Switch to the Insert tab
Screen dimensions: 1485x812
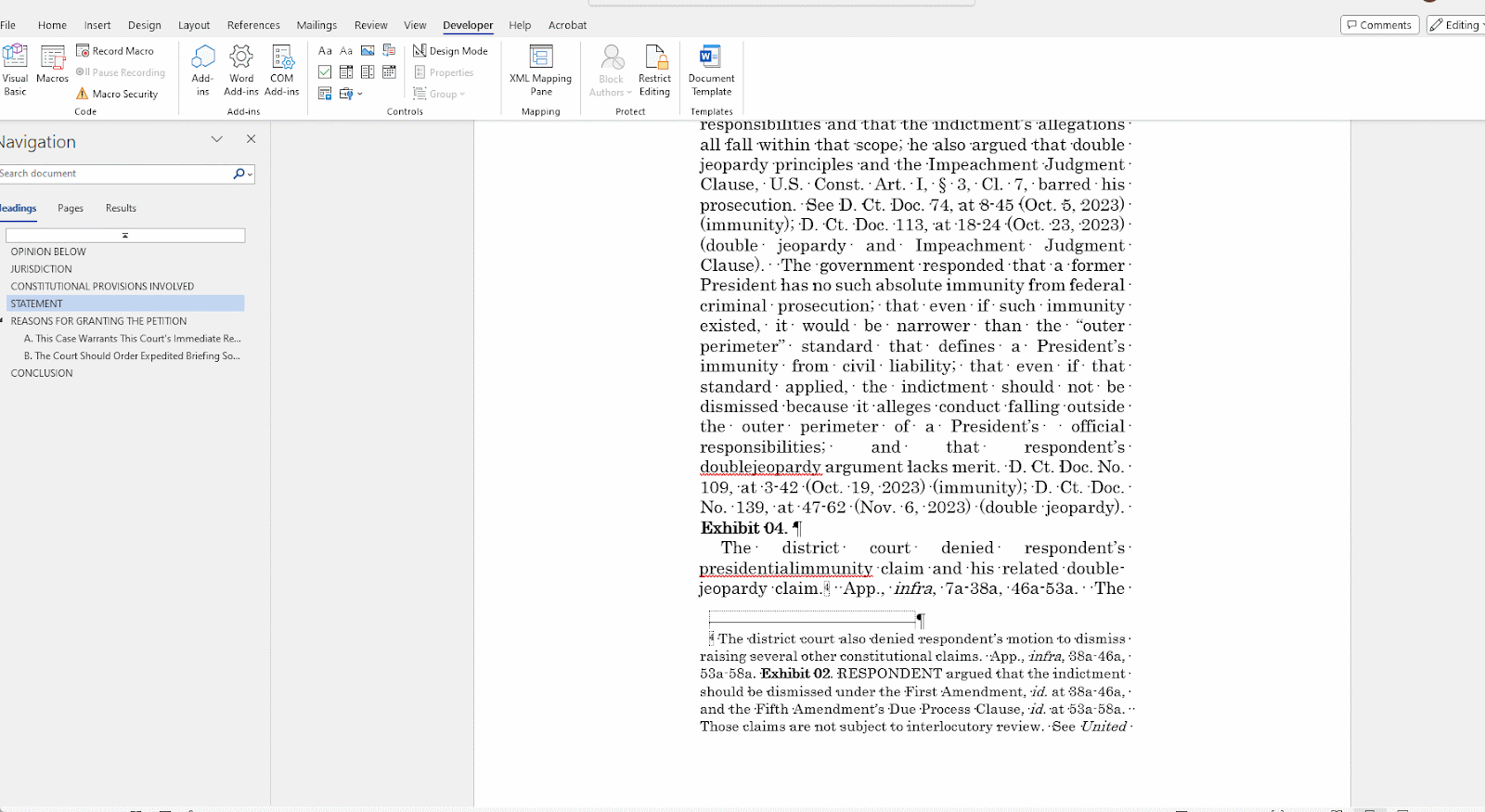click(97, 25)
